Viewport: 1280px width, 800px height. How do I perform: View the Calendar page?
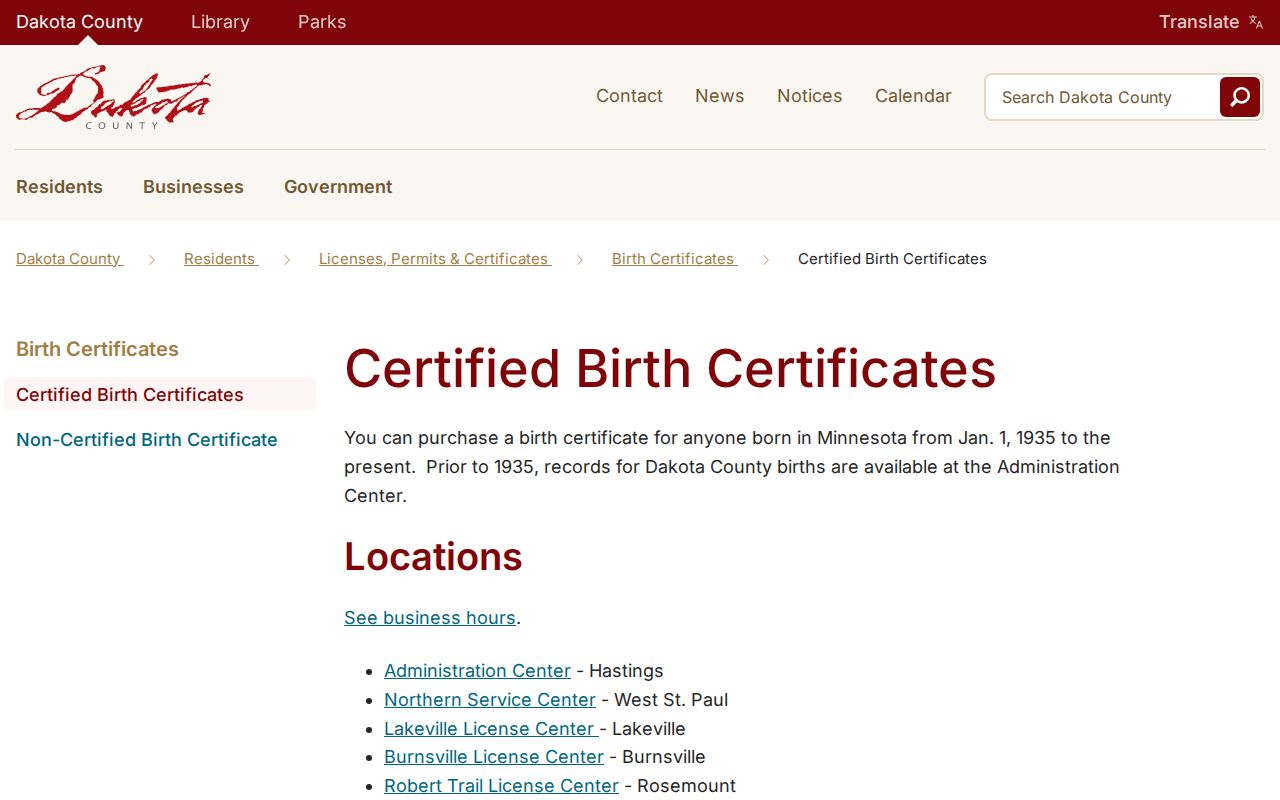pos(913,96)
